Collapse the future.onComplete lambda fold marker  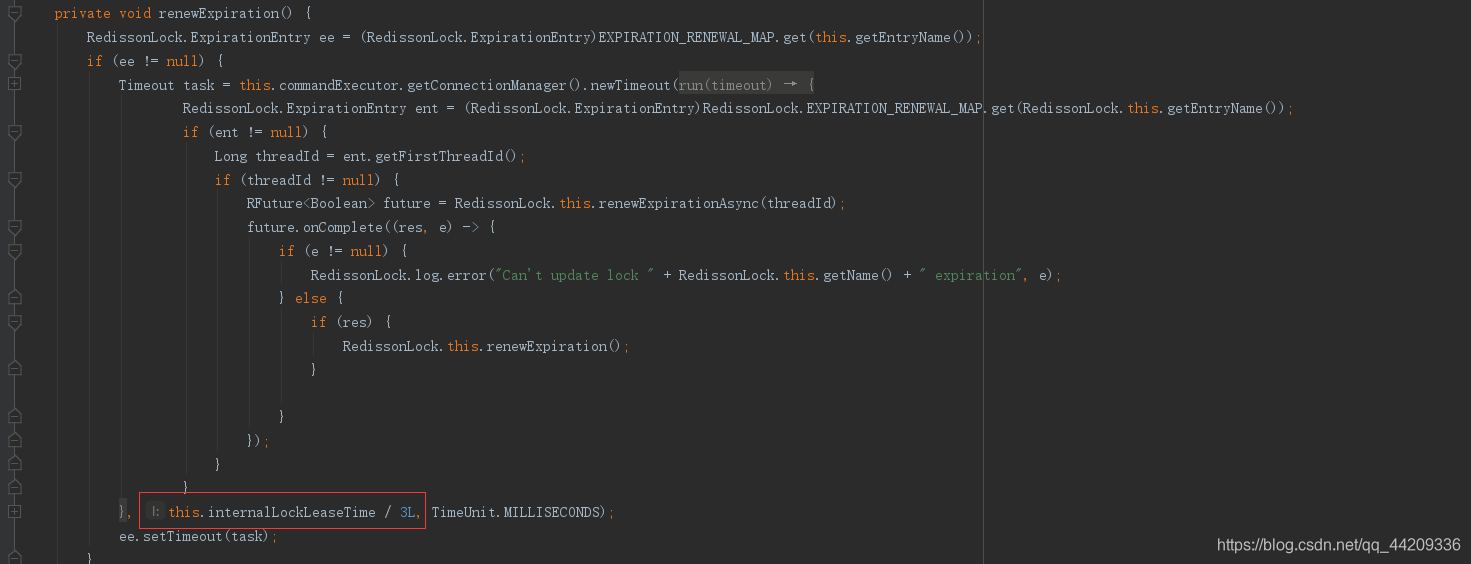14,227
